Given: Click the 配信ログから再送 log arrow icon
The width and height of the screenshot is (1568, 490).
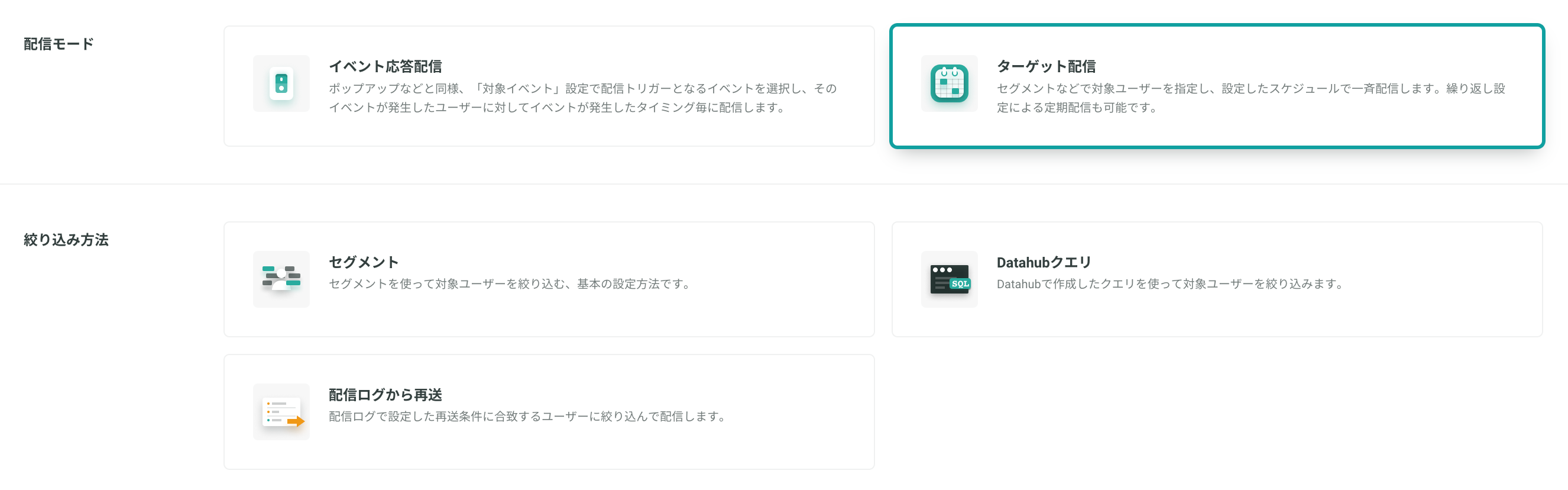Looking at the screenshot, I should point(281,412).
